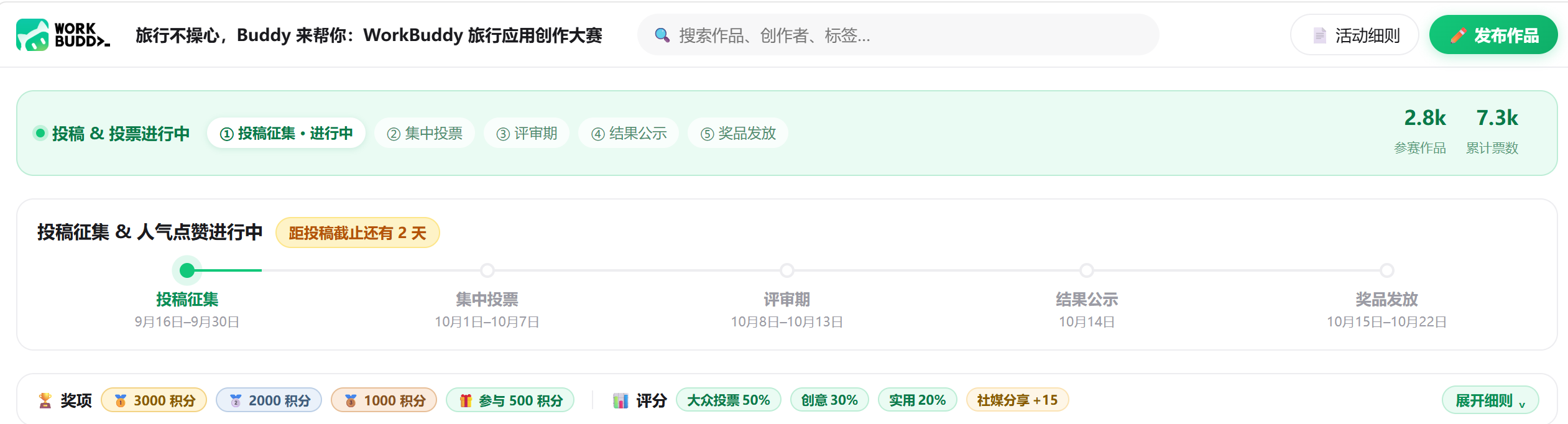This screenshot has height=424, width=1568.
Task: Select the ② 集中投票 stage tab
Action: pos(425,133)
